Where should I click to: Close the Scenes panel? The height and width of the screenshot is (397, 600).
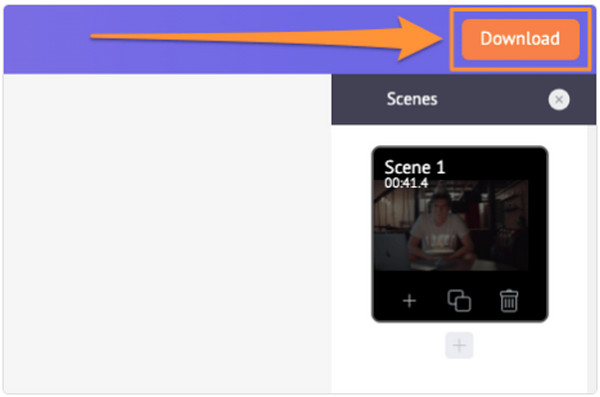[x=559, y=100]
